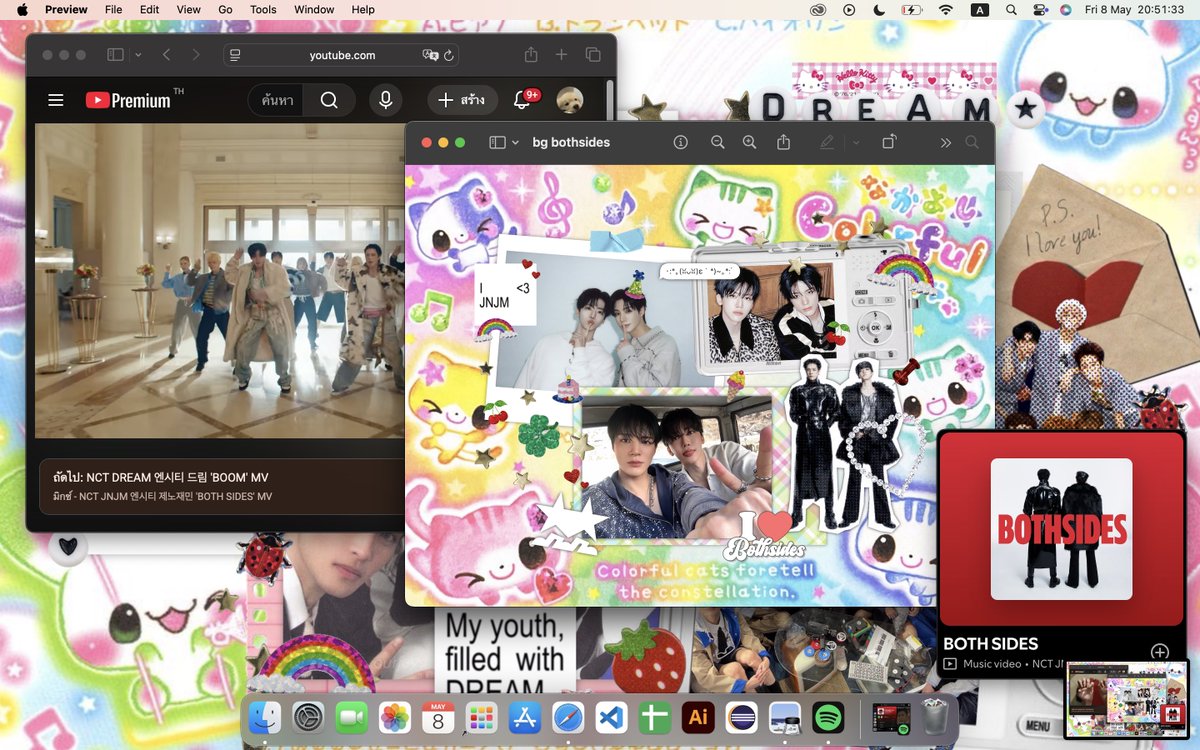The image size is (1200, 750).
Task: Open the Preview app menu
Action: point(66,9)
